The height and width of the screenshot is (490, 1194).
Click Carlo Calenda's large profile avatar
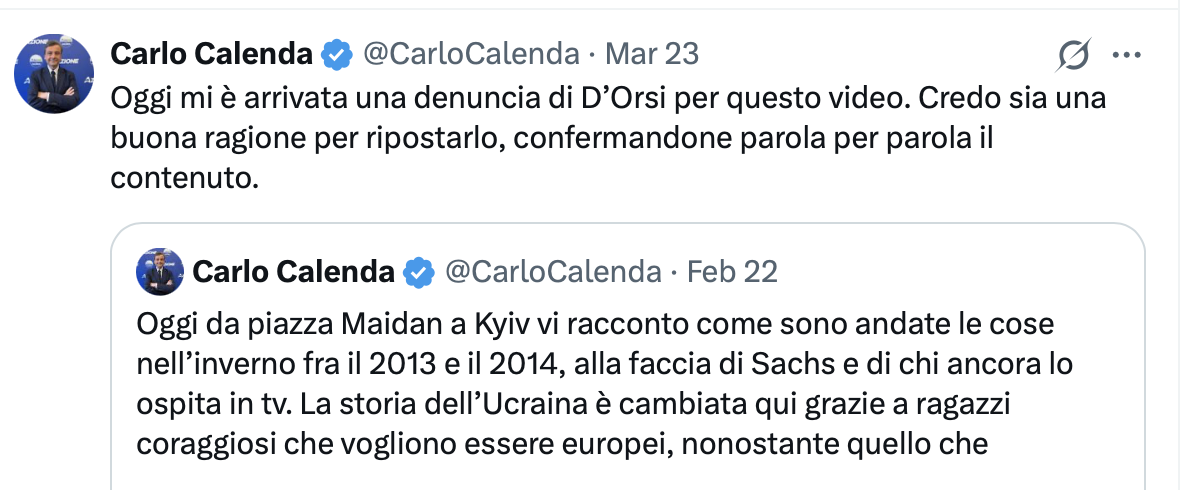[54, 73]
